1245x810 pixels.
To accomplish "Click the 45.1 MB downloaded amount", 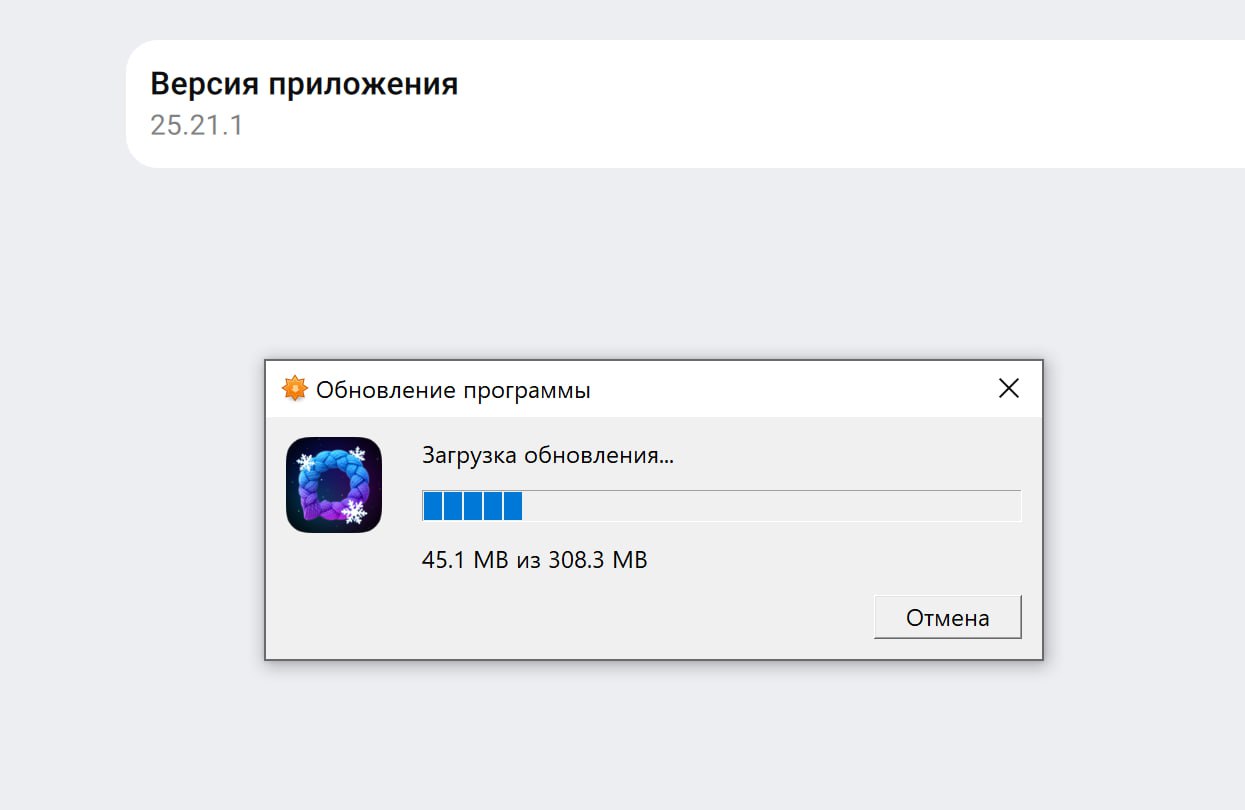I will pos(465,560).
